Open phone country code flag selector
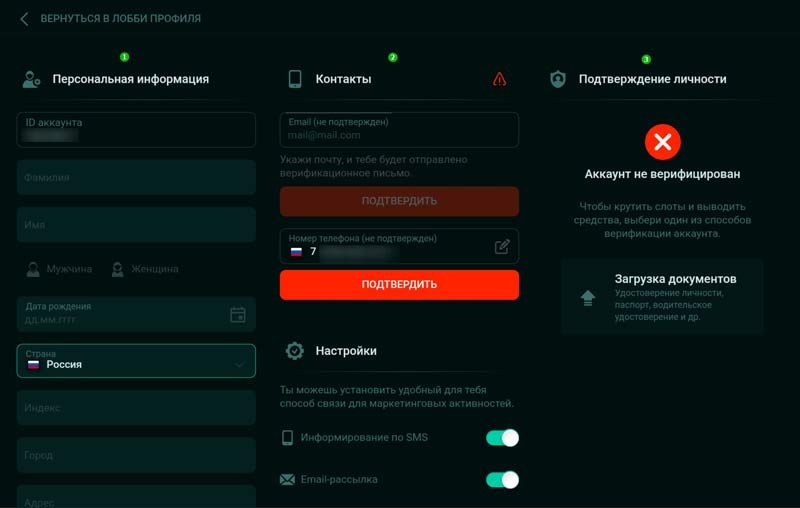 pyautogui.click(x=296, y=252)
